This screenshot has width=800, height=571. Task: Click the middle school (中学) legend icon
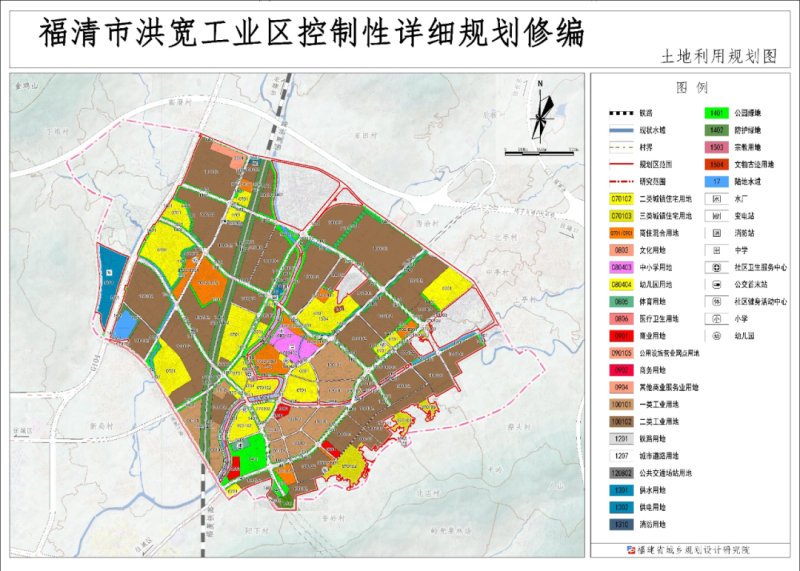click(716, 250)
